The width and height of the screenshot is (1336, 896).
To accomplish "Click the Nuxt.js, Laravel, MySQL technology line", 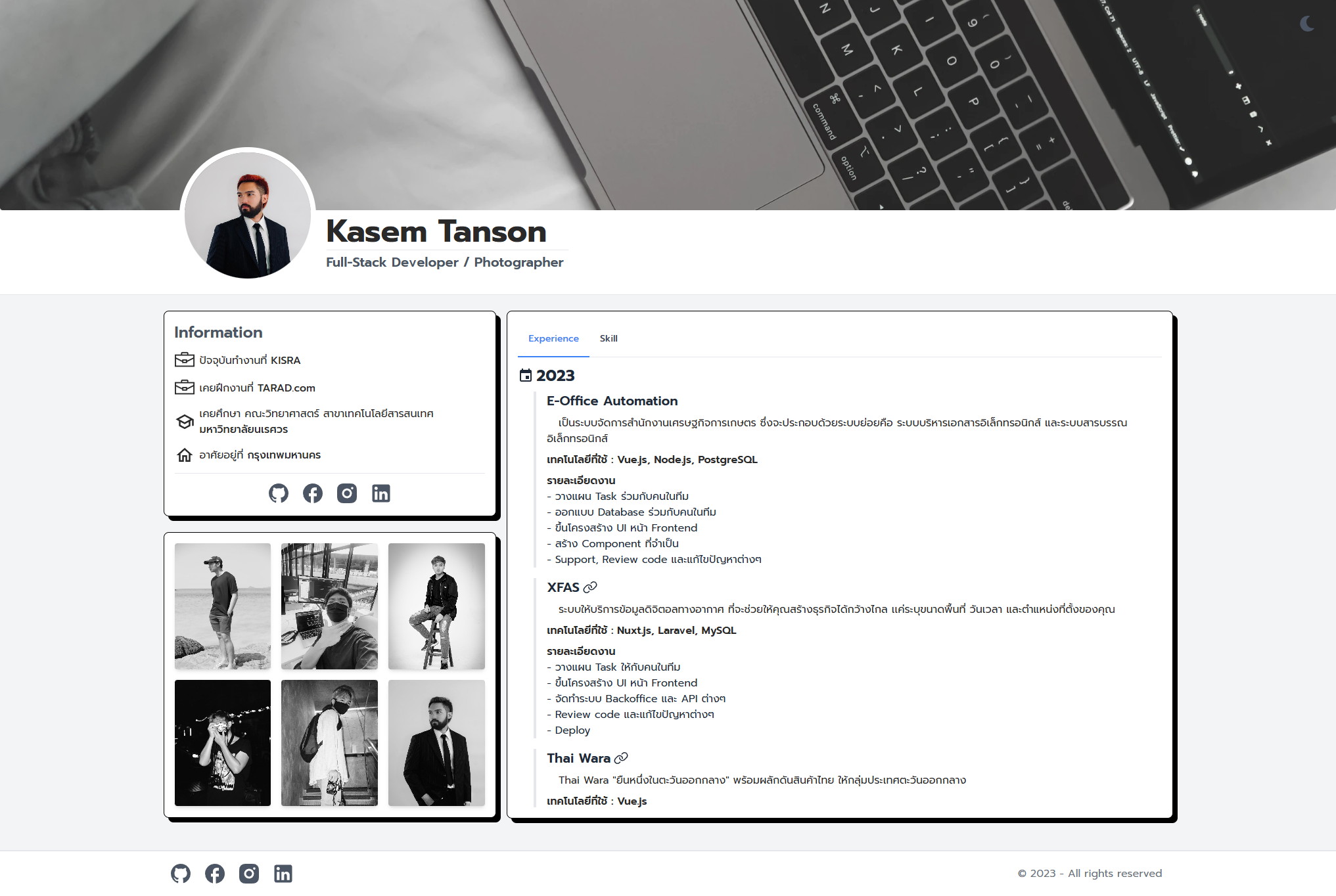I will click(x=641, y=630).
